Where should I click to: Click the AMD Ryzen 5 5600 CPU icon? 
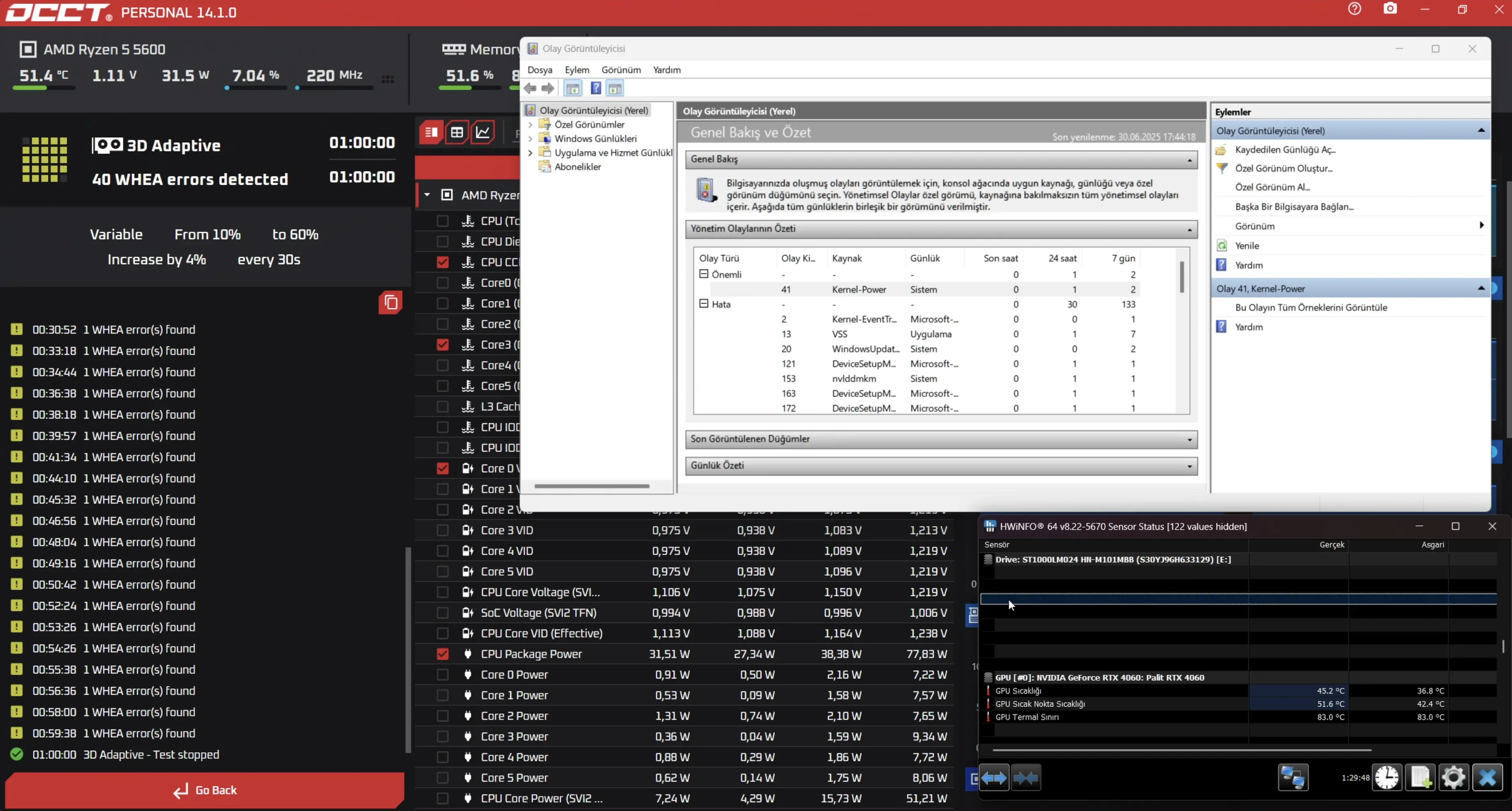28,49
